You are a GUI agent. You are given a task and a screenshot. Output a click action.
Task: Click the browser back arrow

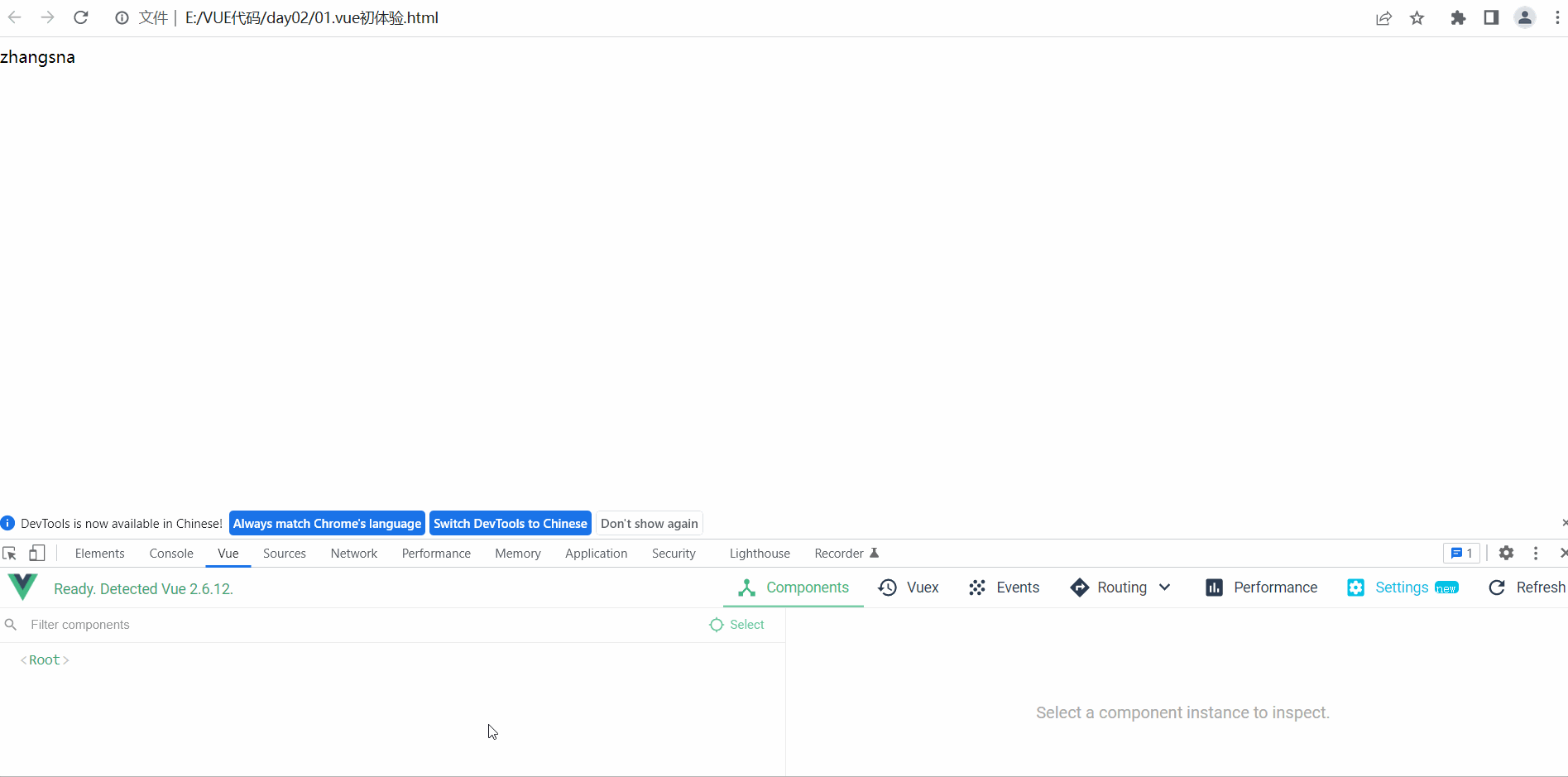tap(15, 17)
